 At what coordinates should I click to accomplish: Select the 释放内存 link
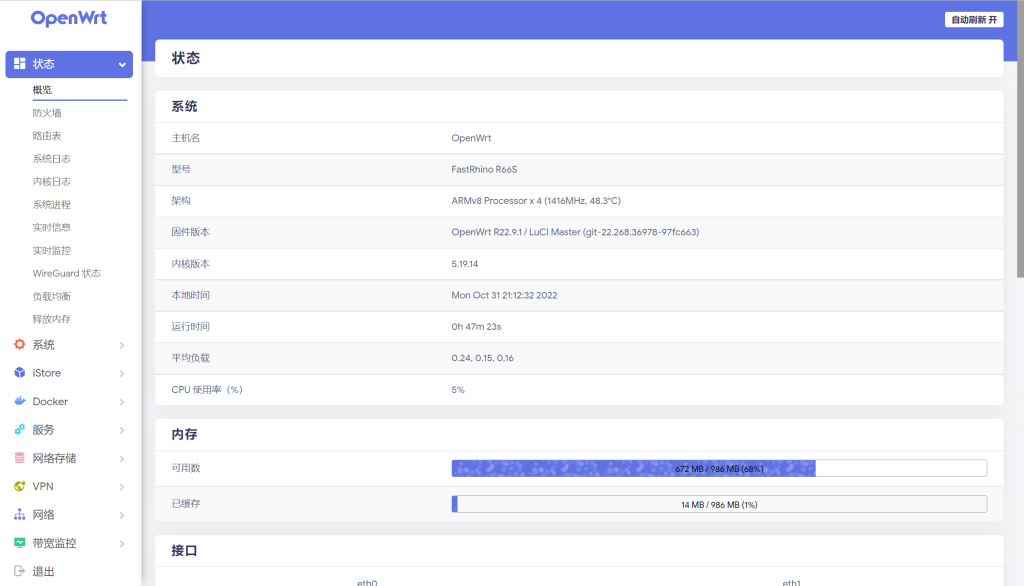[x=52, y=319]
